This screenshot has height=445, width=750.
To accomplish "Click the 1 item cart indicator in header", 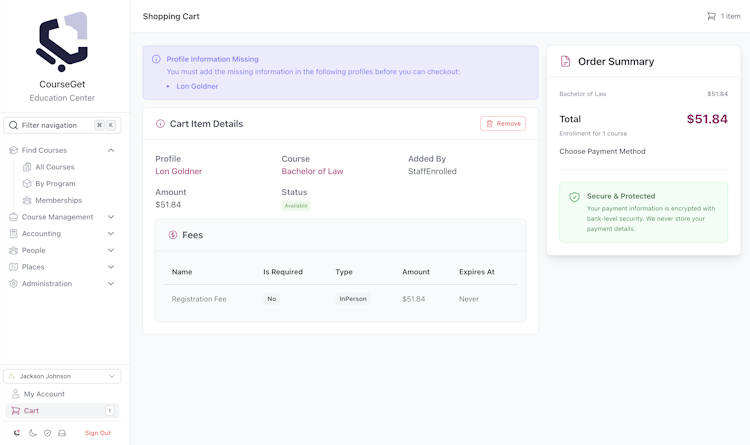I will tap(724, 16).
